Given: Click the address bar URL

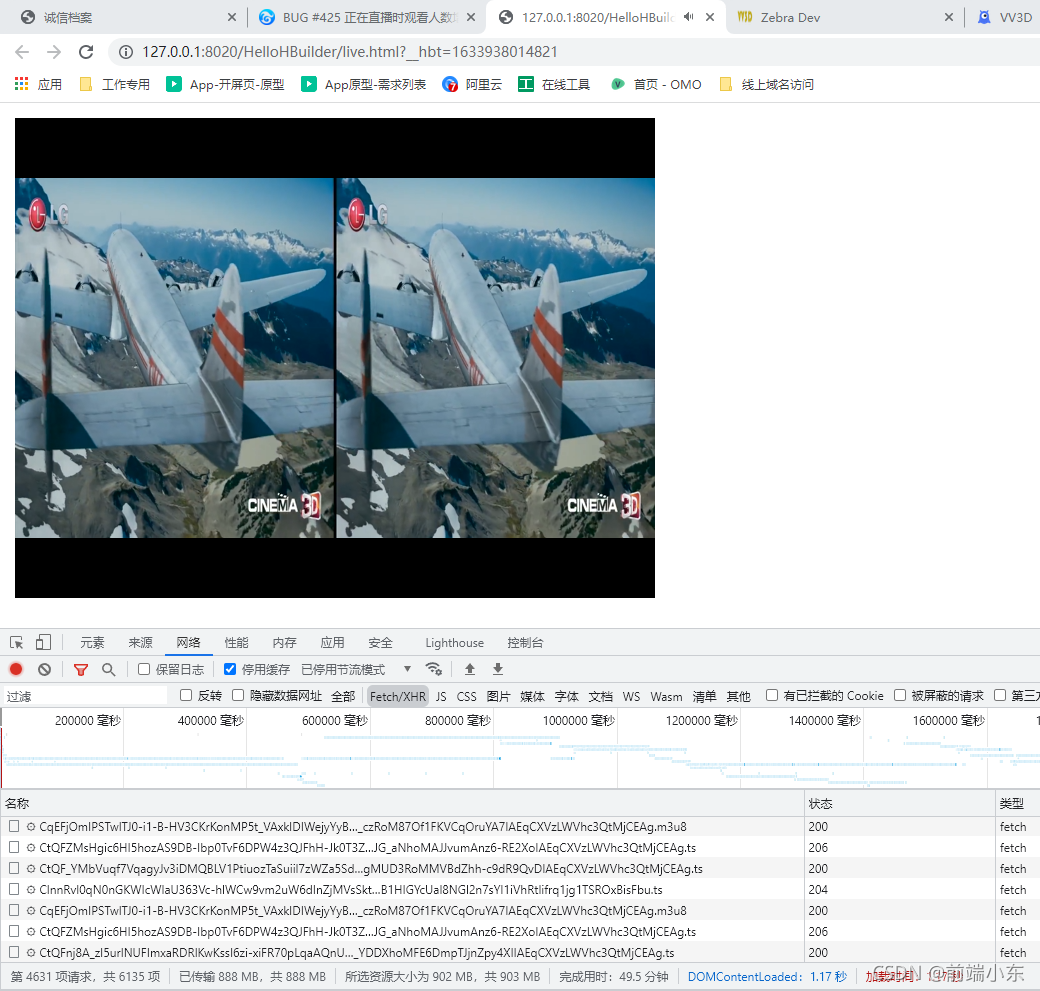Looking at the screenshot, I should 350,52.
